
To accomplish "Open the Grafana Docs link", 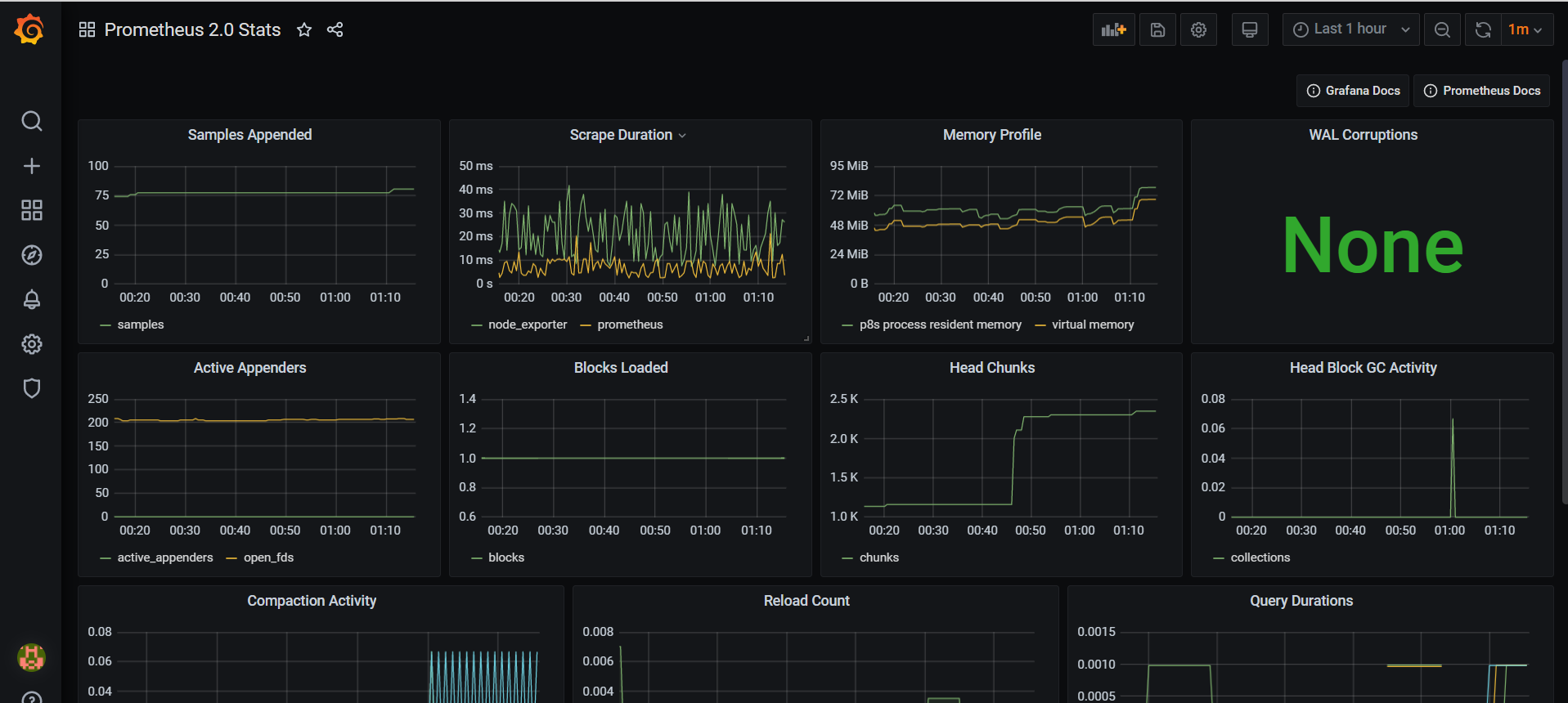I will pyautogui.click(x=1353, y=91).
